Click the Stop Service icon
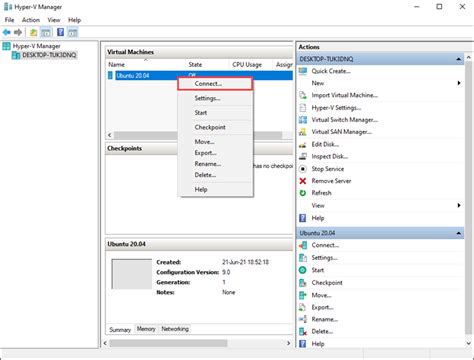The image size is (474, 360). [x=303, y=169]
